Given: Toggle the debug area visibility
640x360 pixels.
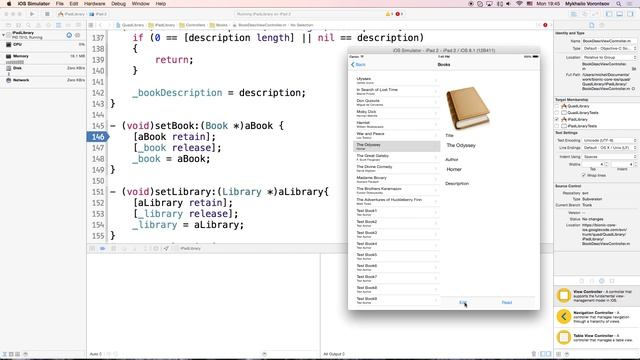Looking at the screenshot, I should coord(620,14).
